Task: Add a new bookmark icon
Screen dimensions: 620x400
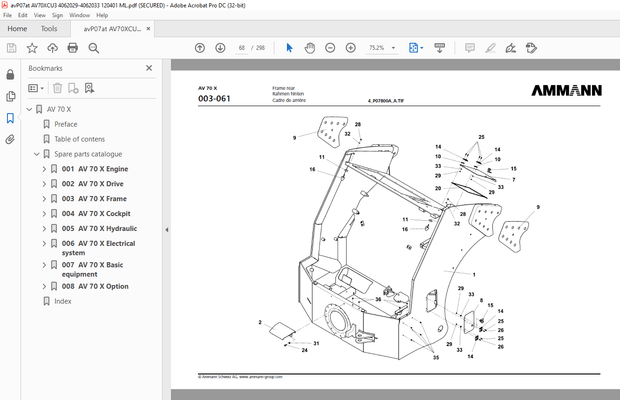Action: tap(73, 88)
